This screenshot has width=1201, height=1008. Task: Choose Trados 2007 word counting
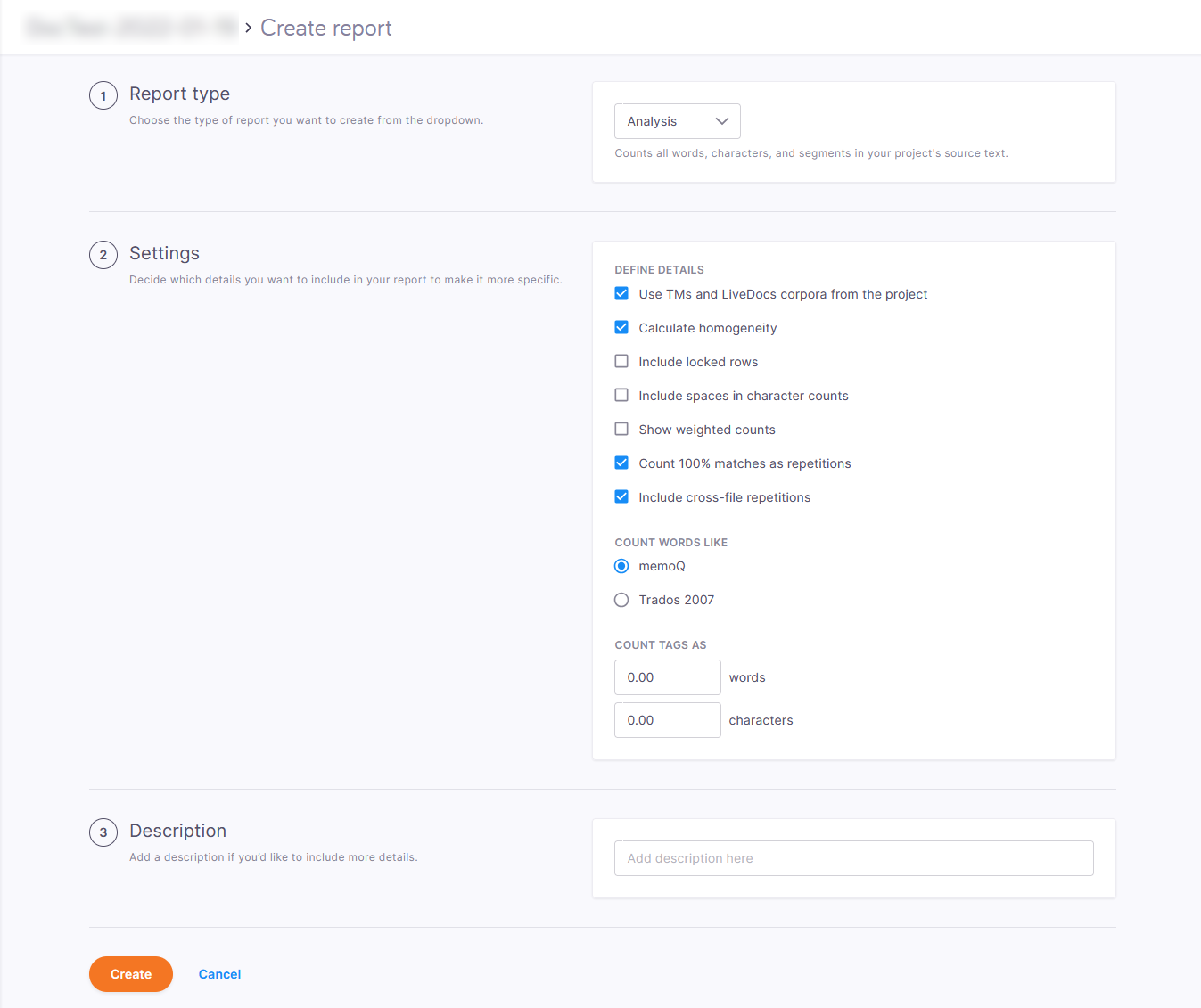(621, 601)
